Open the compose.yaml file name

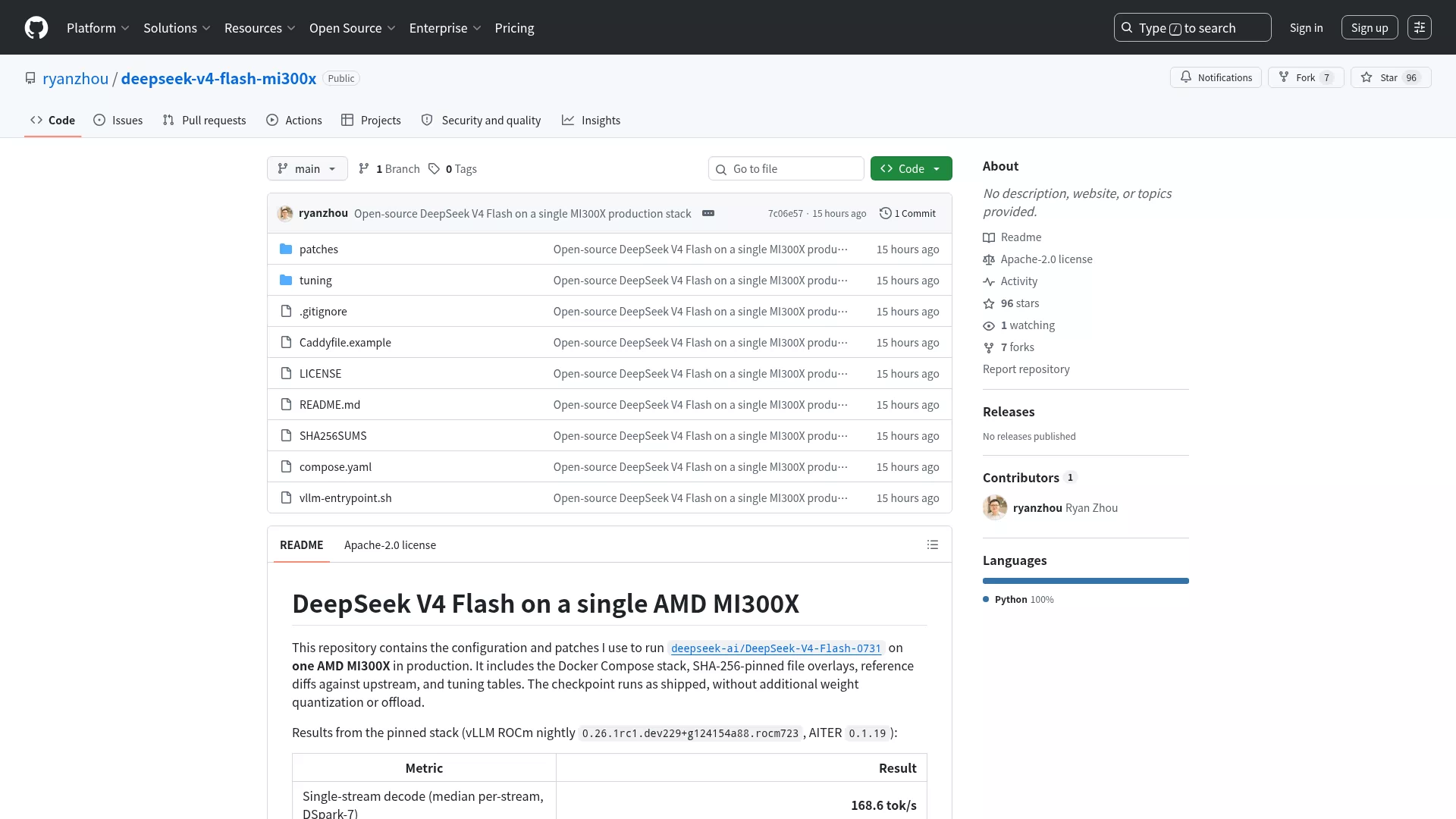pos(335,467)
